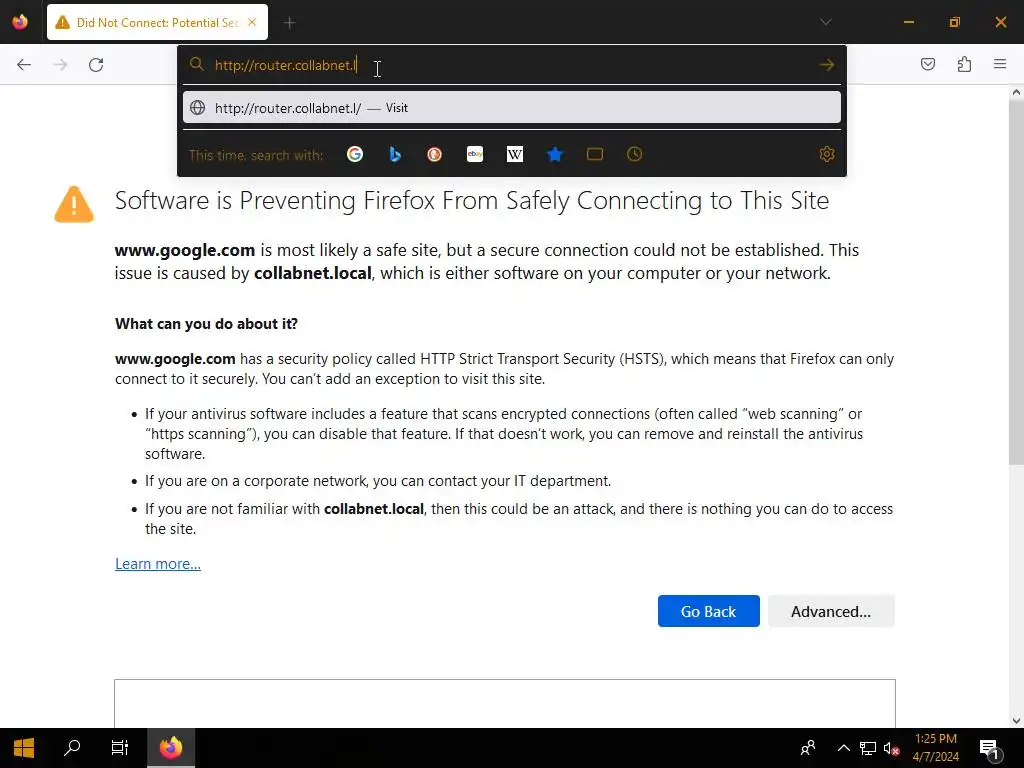Viewport: 1024px width, 768px height.
Task: Open the Extensions puzzle icon
Action: pos(964,64)
